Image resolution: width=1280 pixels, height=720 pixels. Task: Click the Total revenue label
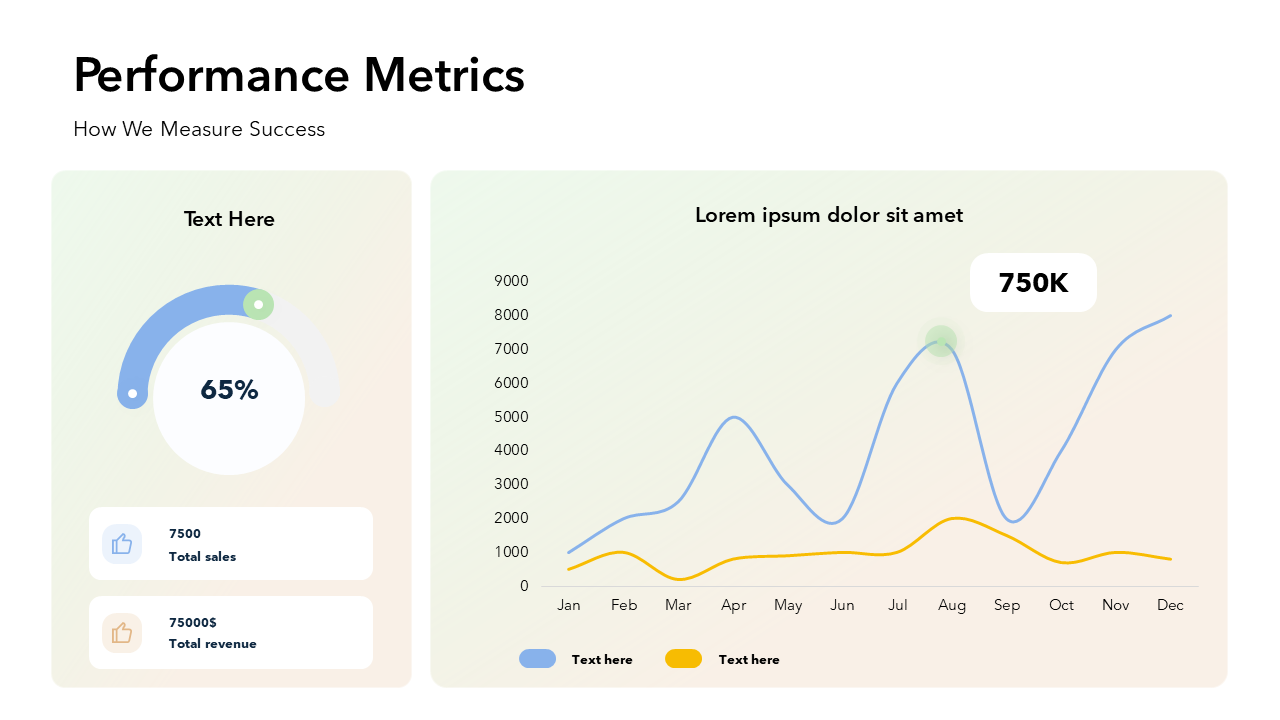tap(213, 644)
